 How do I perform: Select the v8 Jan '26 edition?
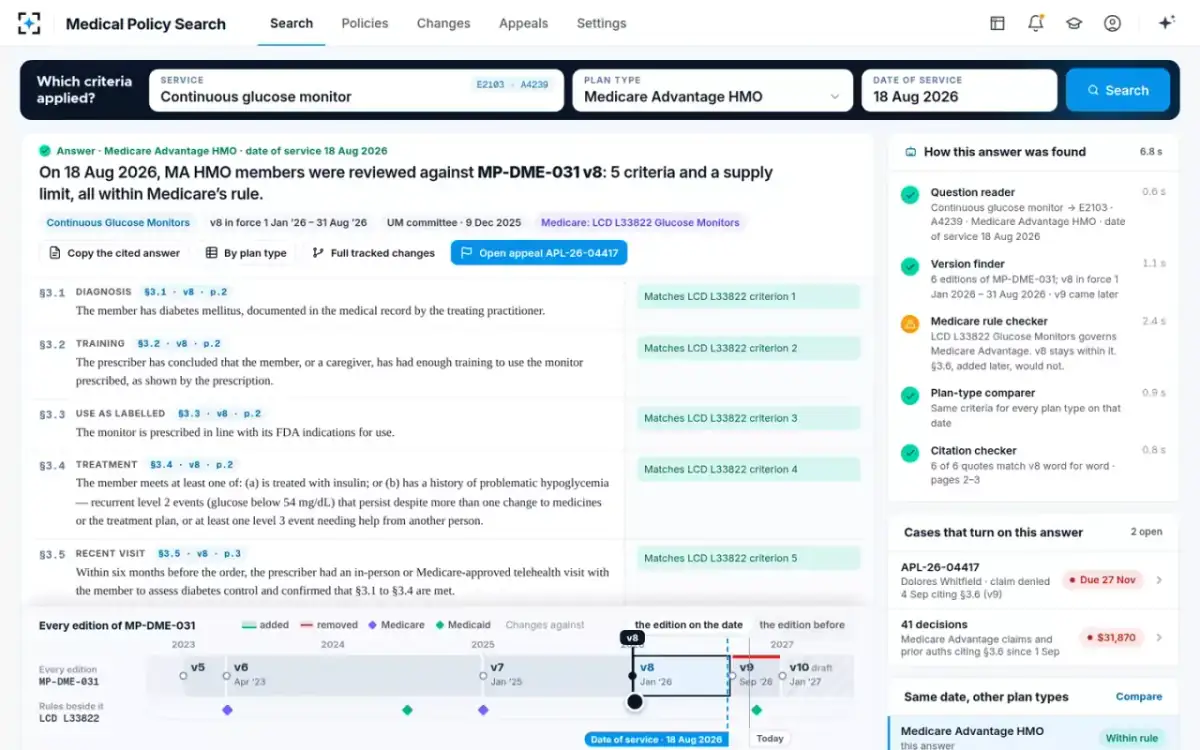point(681,676)
